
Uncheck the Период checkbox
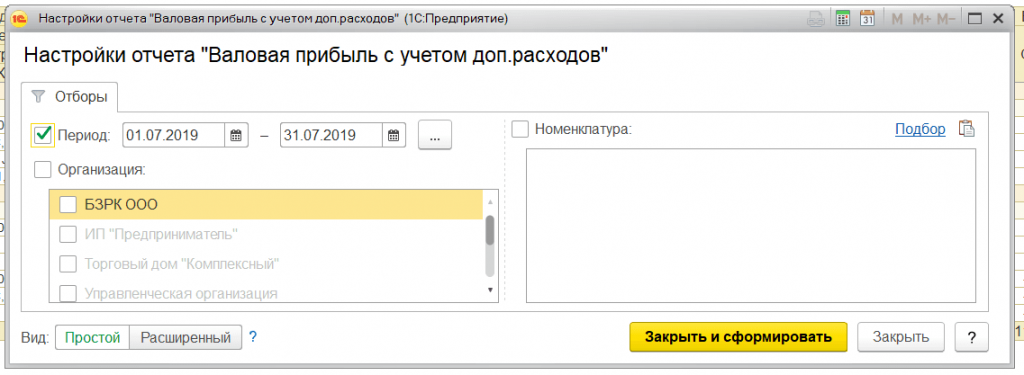[43, 135]
